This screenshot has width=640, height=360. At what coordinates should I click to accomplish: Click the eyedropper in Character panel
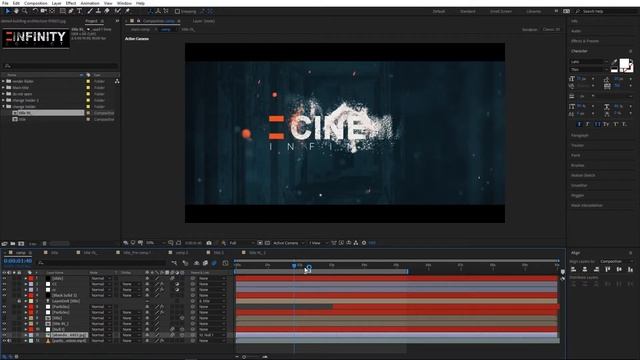[615, 62]
